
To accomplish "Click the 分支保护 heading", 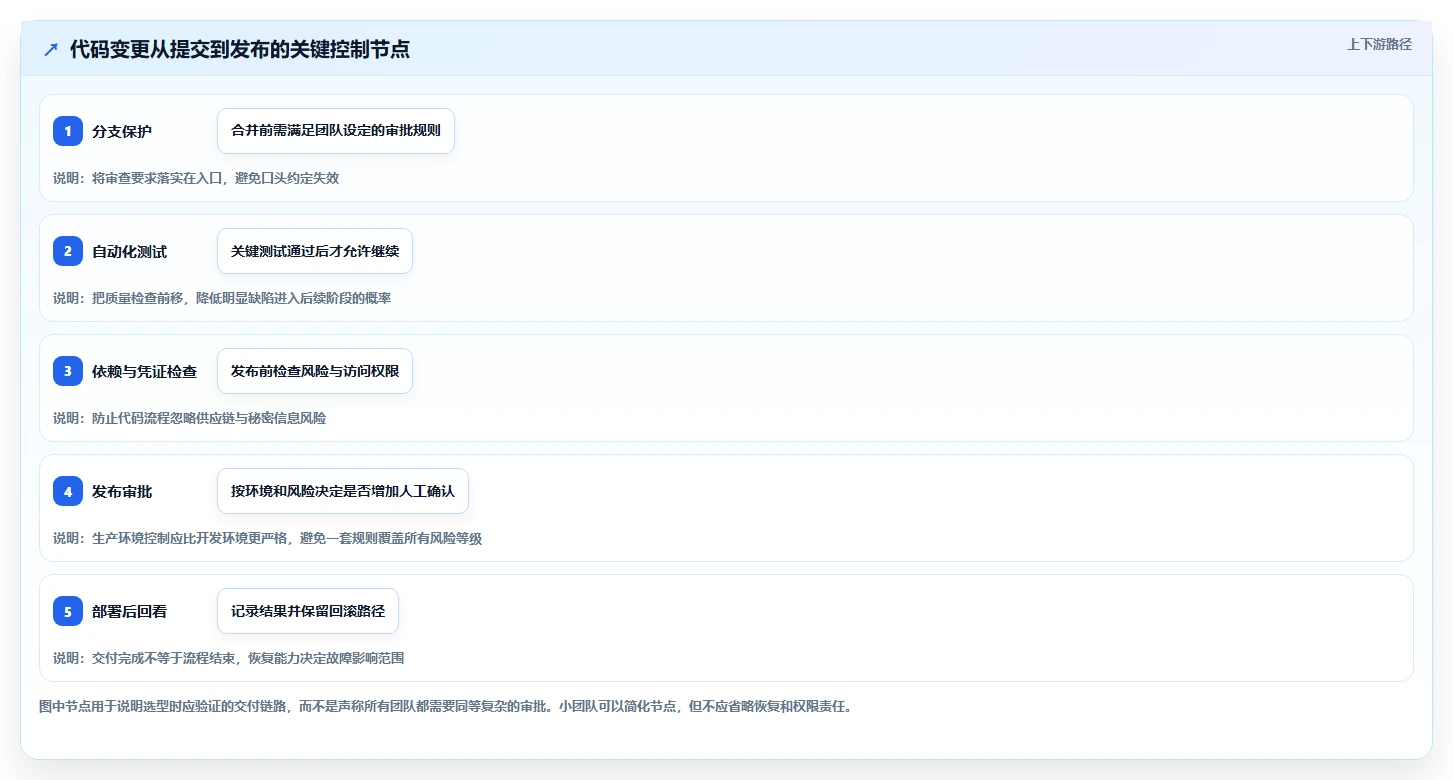I will click(122, 132).
